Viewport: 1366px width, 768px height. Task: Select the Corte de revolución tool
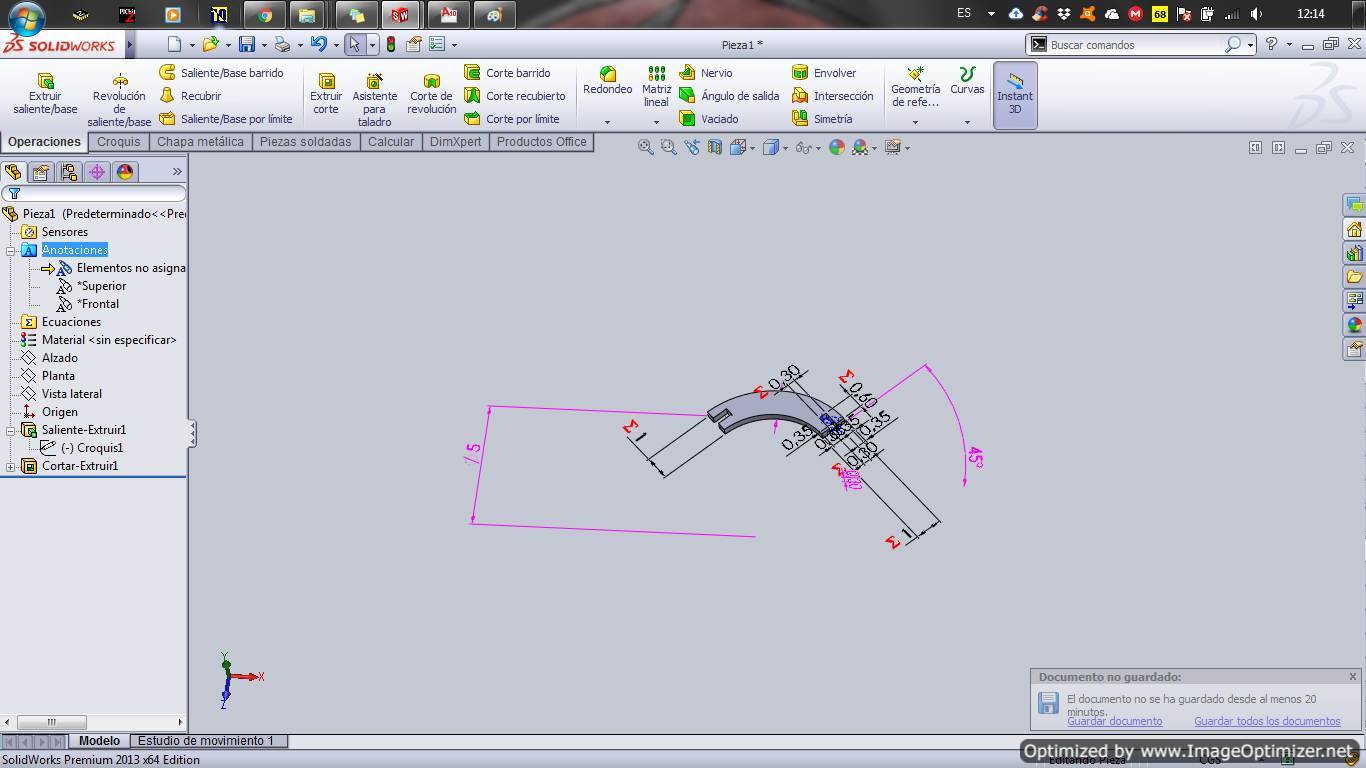431,94
